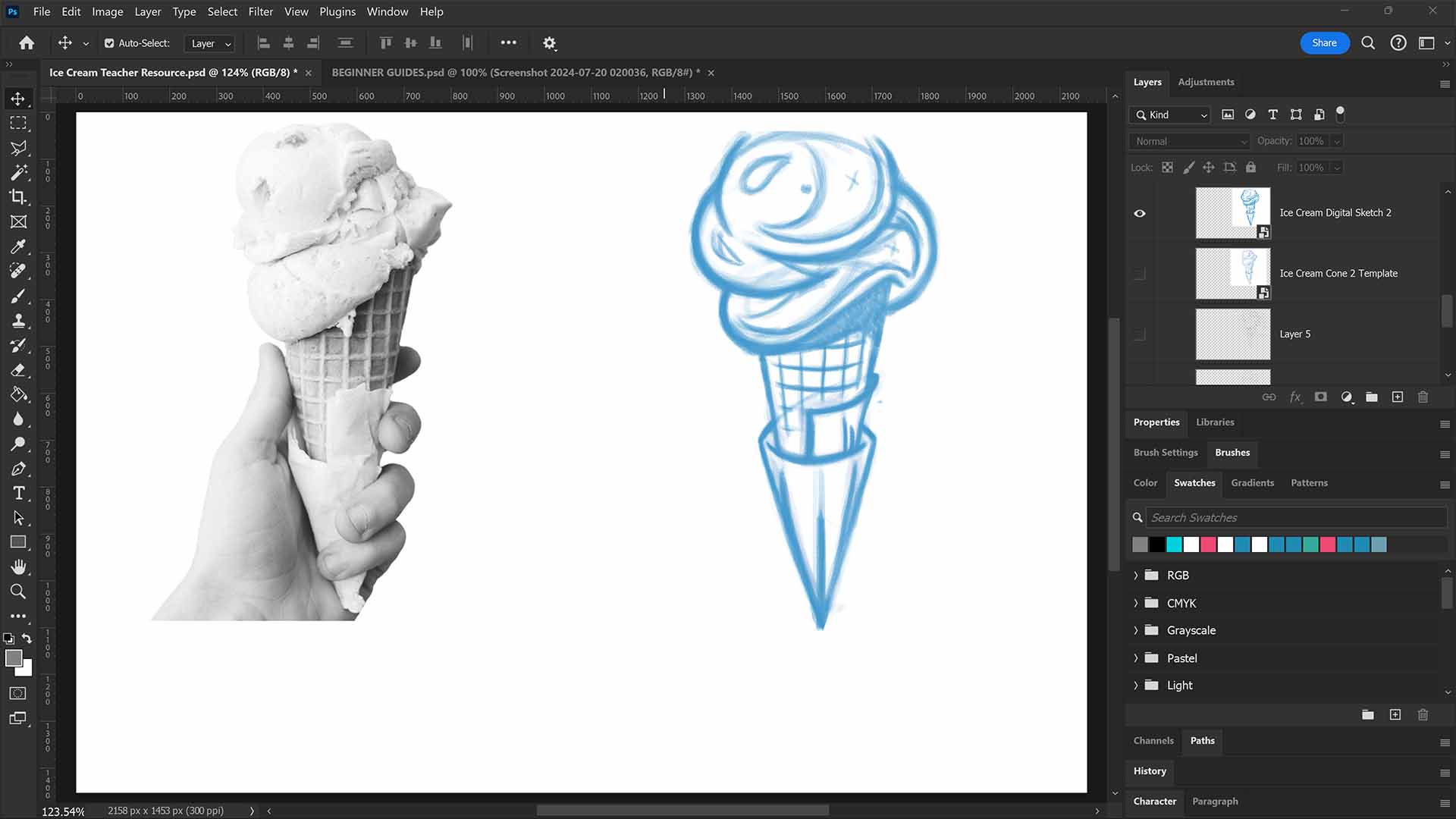Image resolution: width=1456 pixels, height=819 pixels.
Task: Open the Opacity value dropdown
Action: click(1337, 141)
